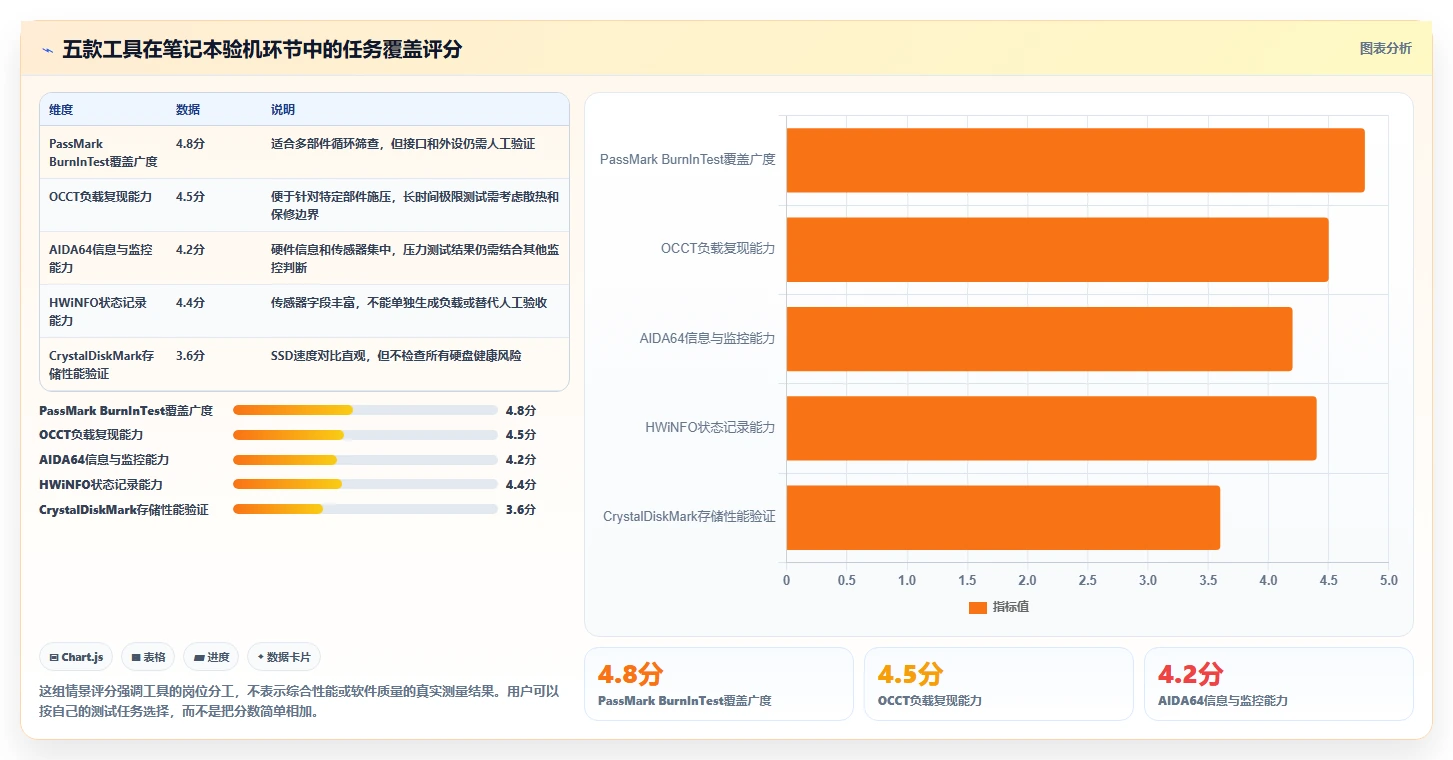The height and width of the screenshot is (760, 1453).
Task: Click the PassMark BurnInTest覆盖广度 table cell
Action: [103, 152]
